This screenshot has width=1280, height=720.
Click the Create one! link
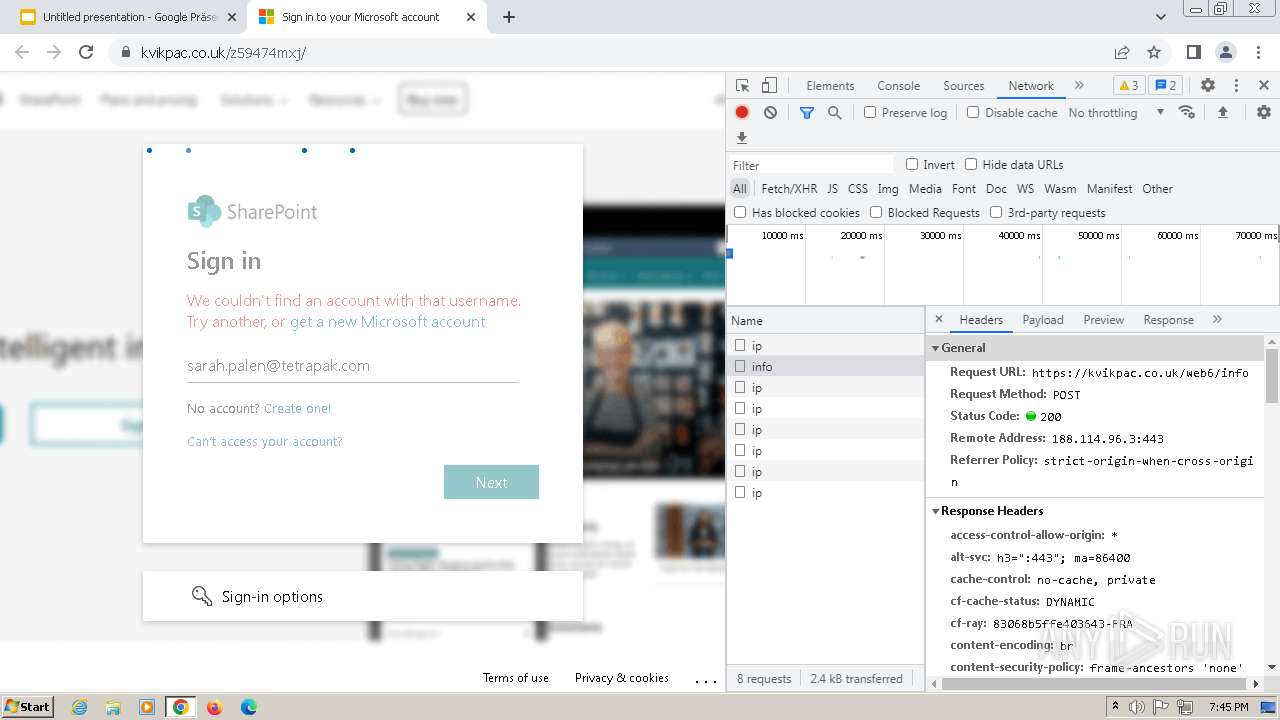(297, 408)
